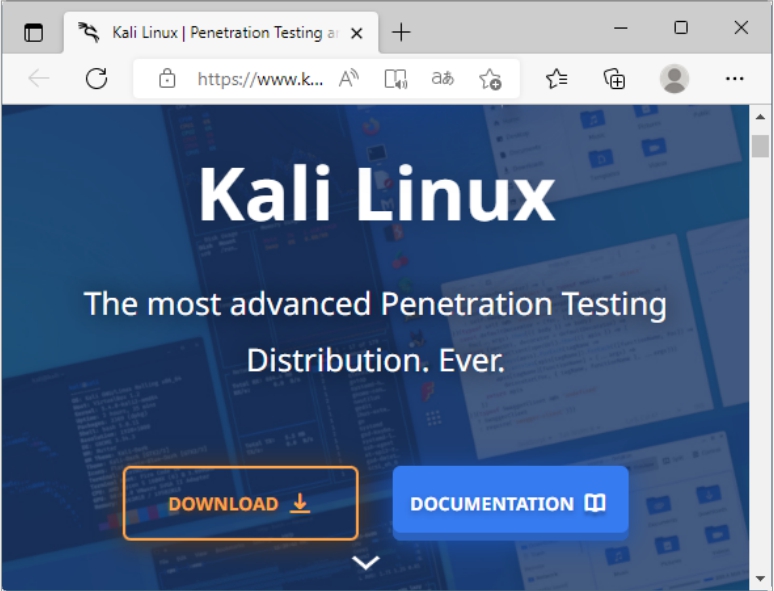Refresh the page

(96, 79)
